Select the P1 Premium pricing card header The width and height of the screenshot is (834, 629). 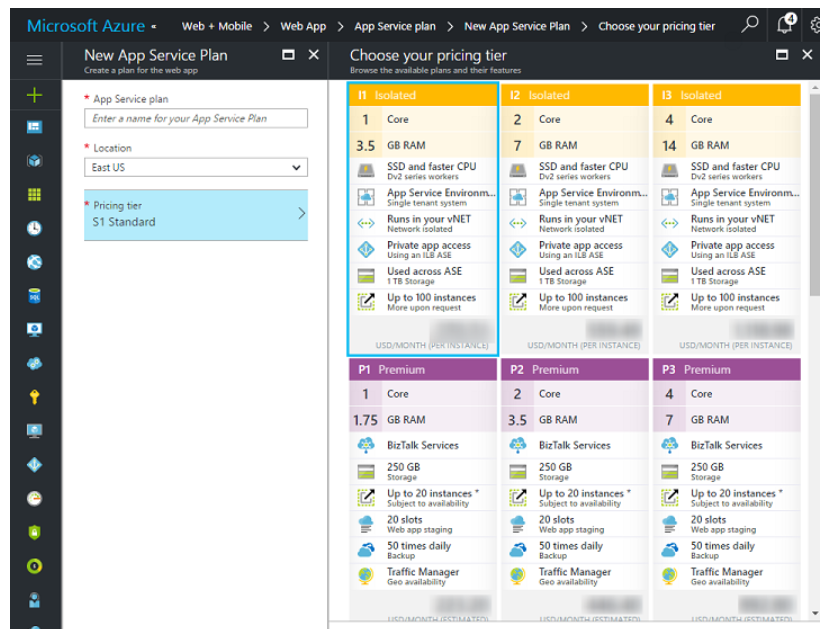[423, 370]
